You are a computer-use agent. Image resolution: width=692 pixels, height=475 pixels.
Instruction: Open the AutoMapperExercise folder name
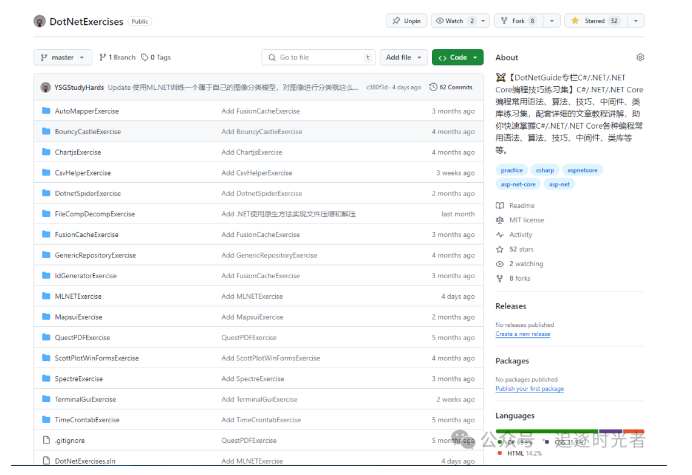pyautogui.click(x=87, y=111)
